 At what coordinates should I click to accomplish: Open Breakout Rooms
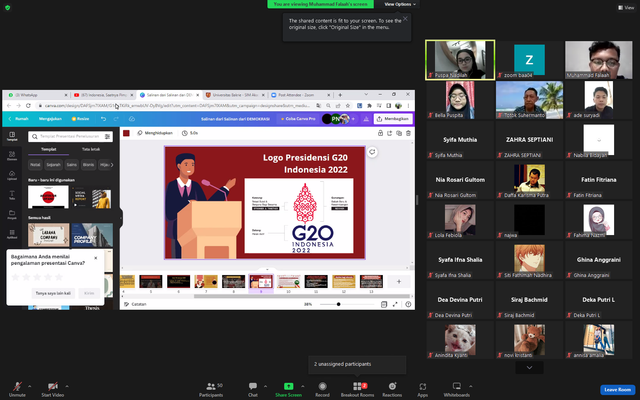click(x=358, y=389)
